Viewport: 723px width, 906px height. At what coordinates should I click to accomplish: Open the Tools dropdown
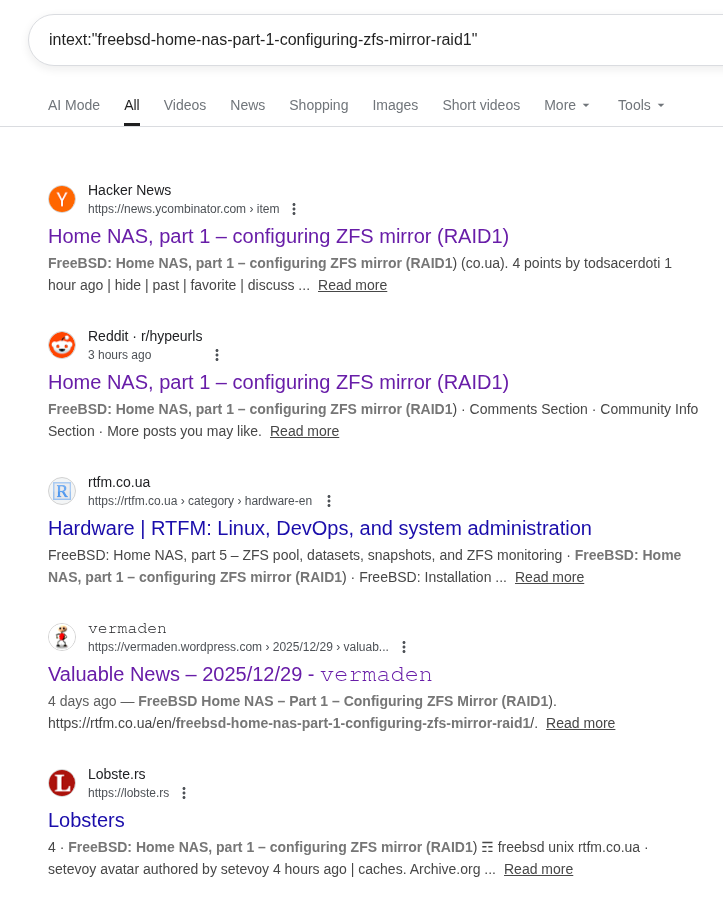(641, 105)
